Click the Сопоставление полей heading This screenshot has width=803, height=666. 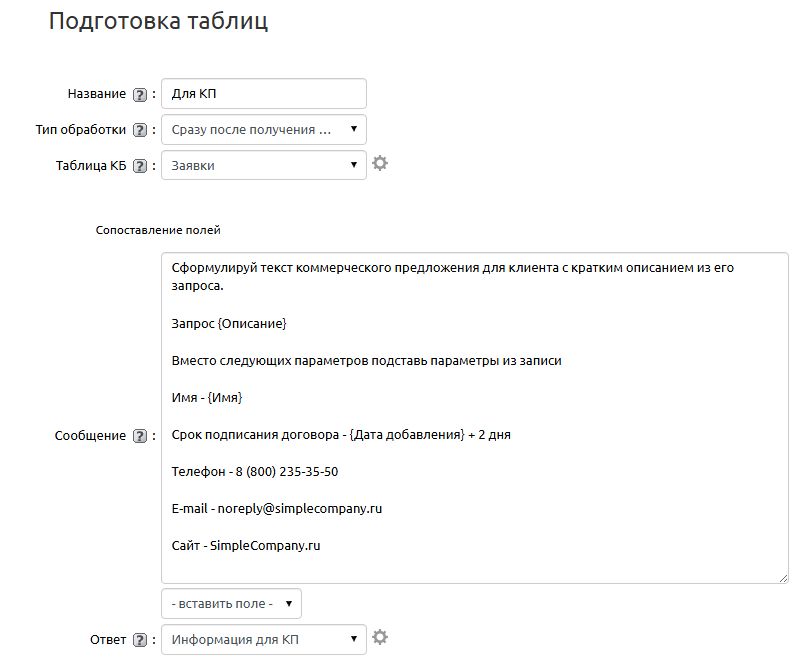(158, 231)
